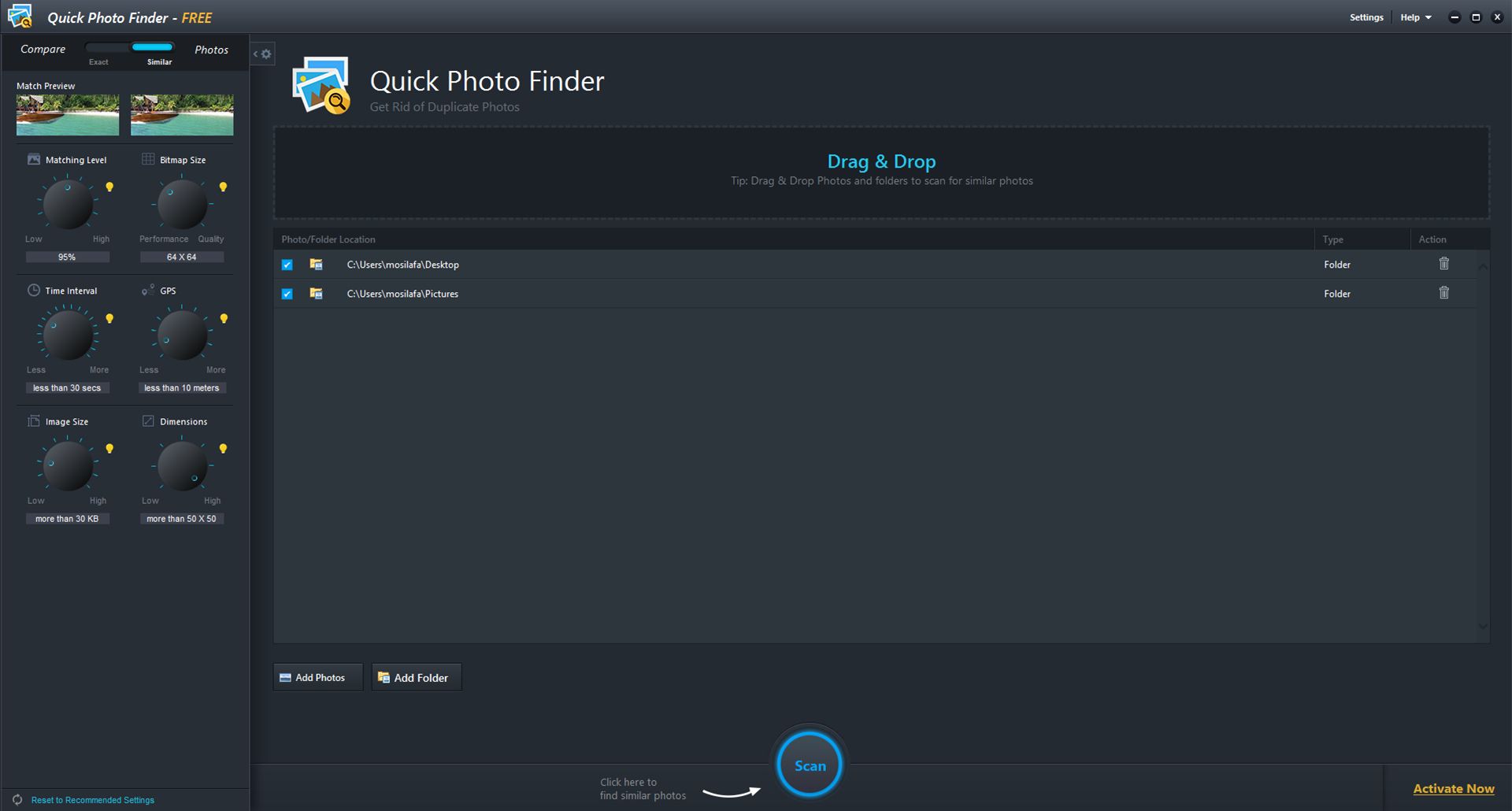Click the 64 X 64 bitmap value

coord(182,257)
